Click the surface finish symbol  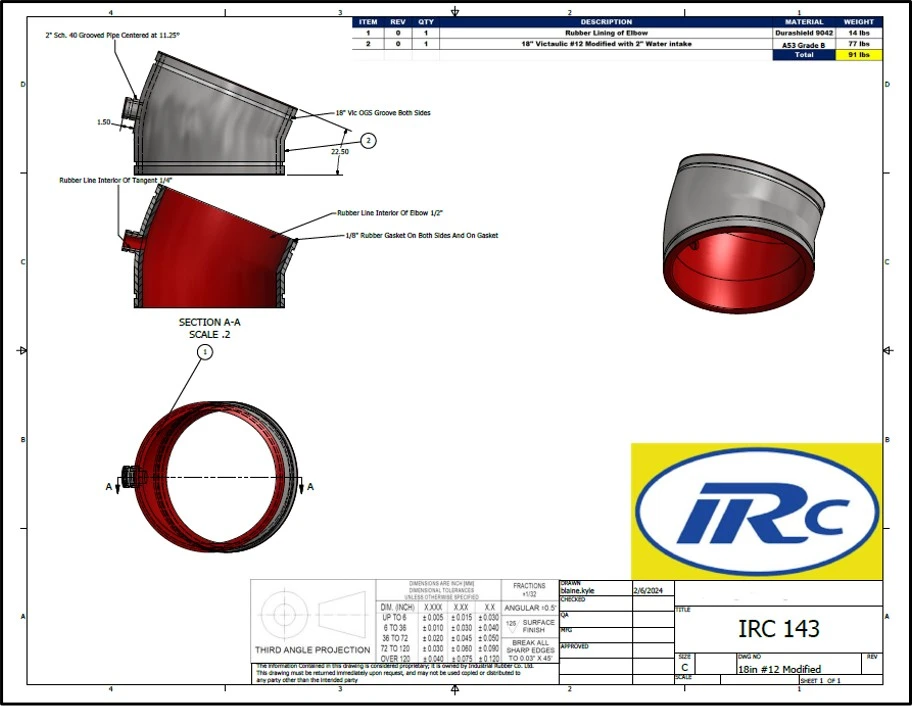[x=514, y=624]
